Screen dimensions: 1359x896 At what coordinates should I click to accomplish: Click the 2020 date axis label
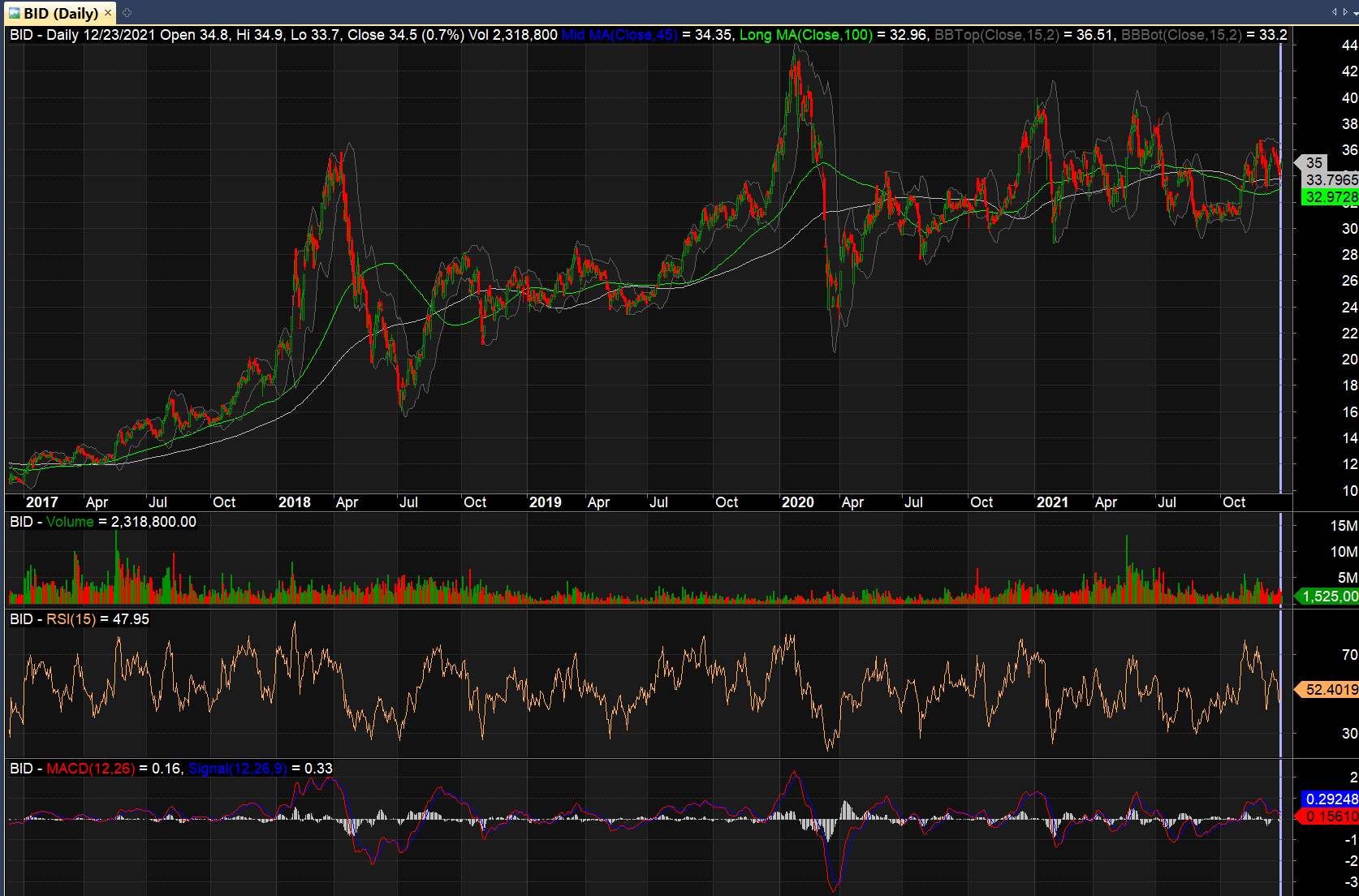coord(798,502)
